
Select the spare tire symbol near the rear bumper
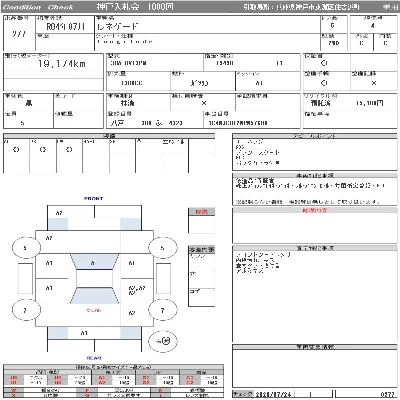[x=163, y=341]
